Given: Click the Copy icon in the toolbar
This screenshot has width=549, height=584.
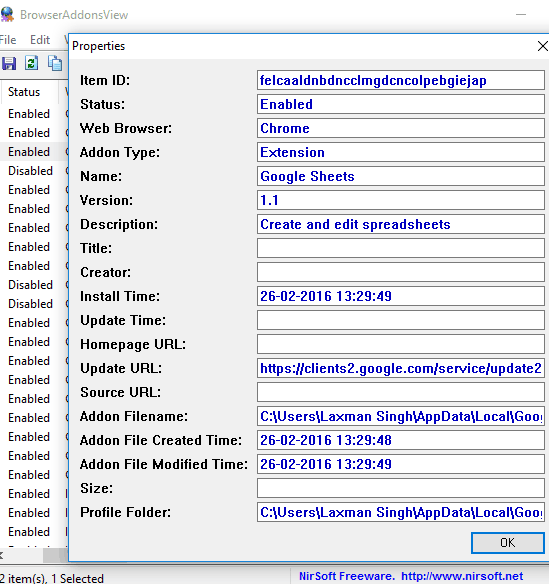Looking at the screenshot, I should click(55, 63).
